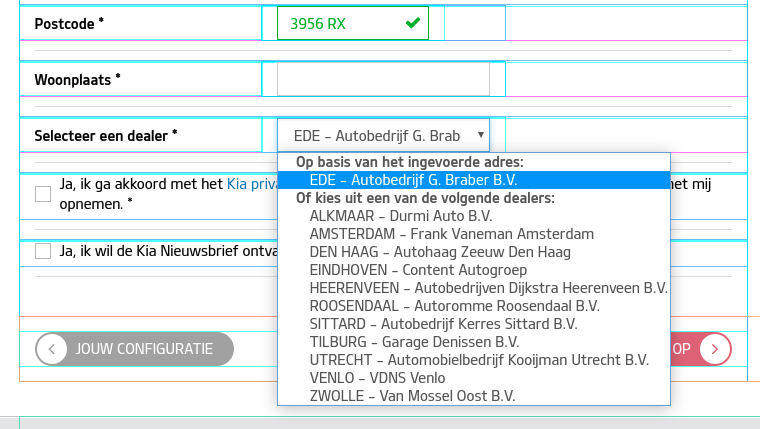Click the left chevron circle icon

tap(51, 349)
